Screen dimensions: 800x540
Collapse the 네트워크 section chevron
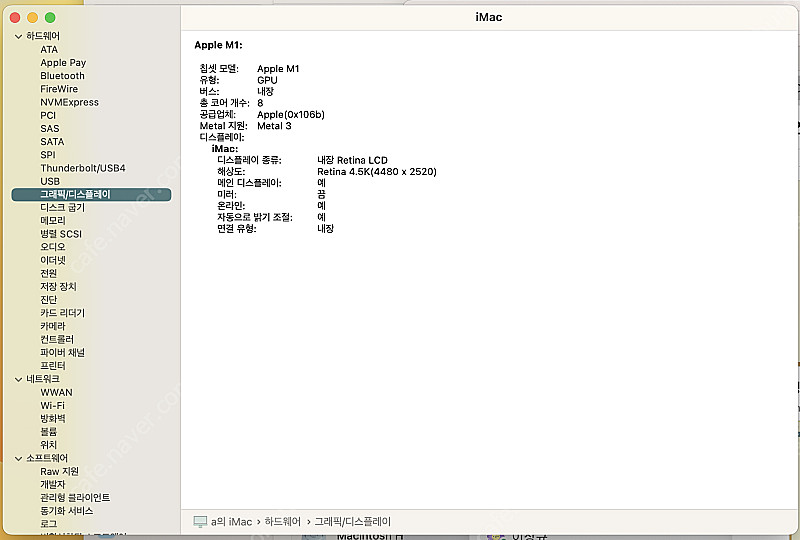pyautogui.click(x=18, y=379)
